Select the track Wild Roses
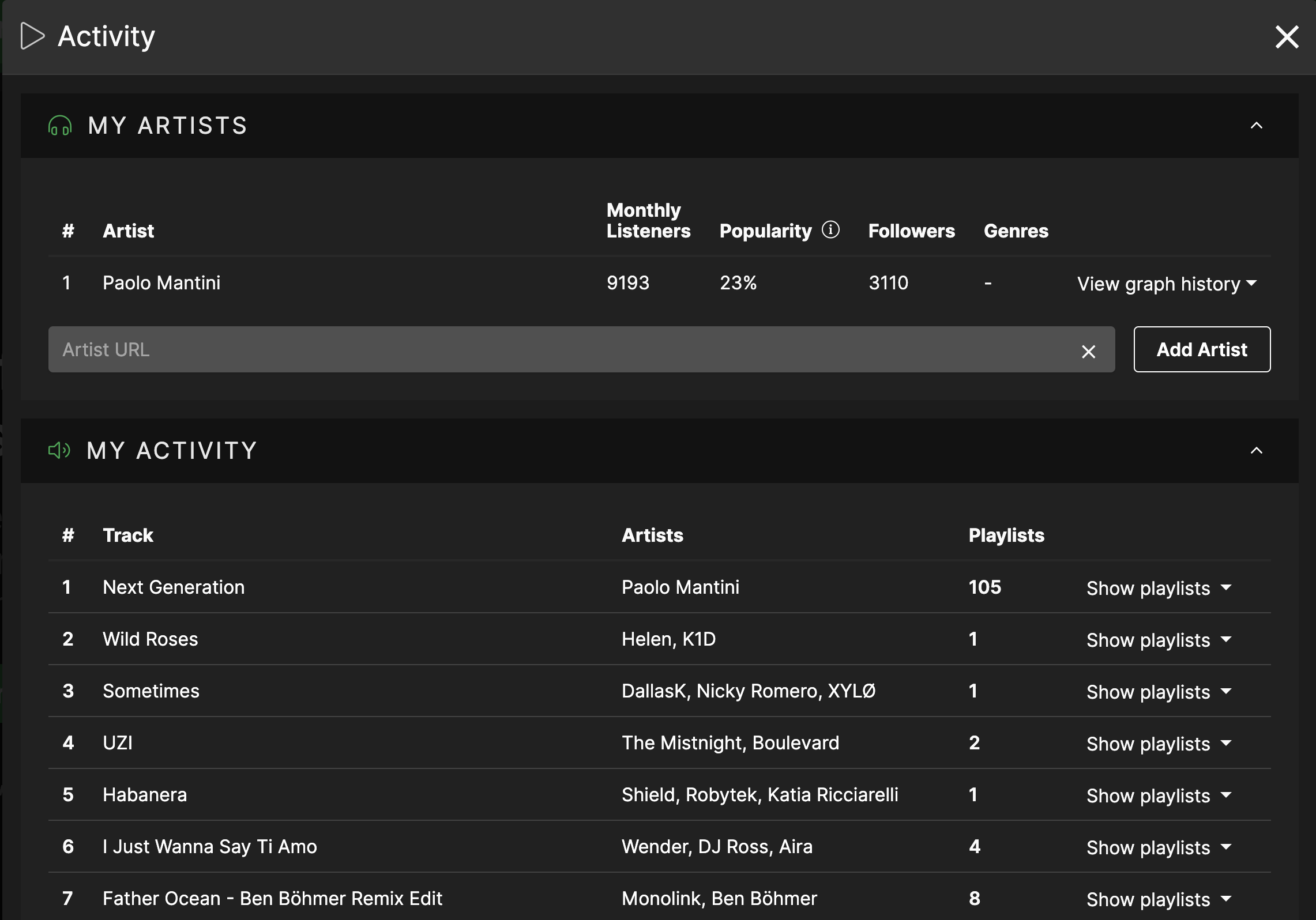 click(150, 639)
